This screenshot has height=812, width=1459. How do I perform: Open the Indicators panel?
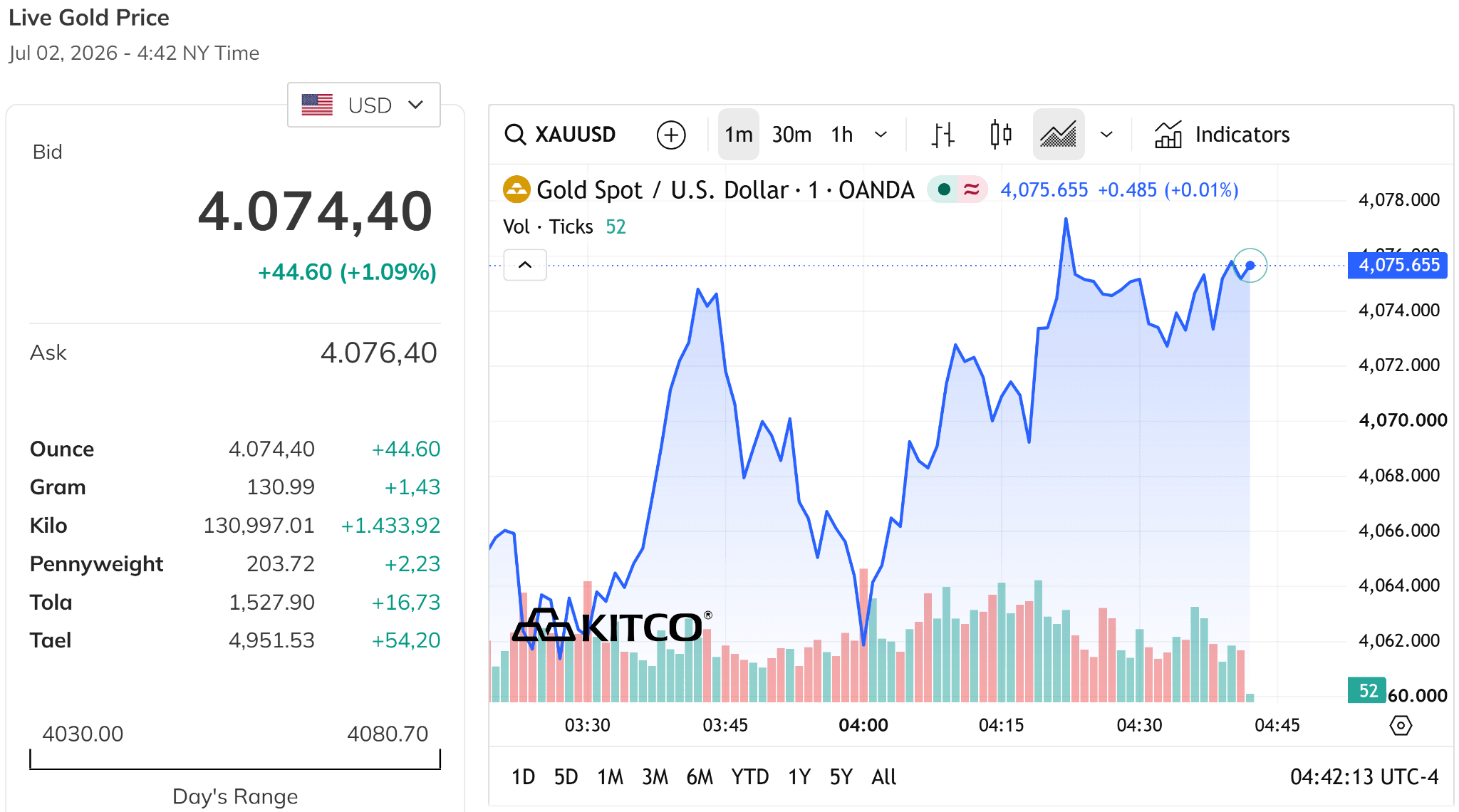click(1222, 134)
